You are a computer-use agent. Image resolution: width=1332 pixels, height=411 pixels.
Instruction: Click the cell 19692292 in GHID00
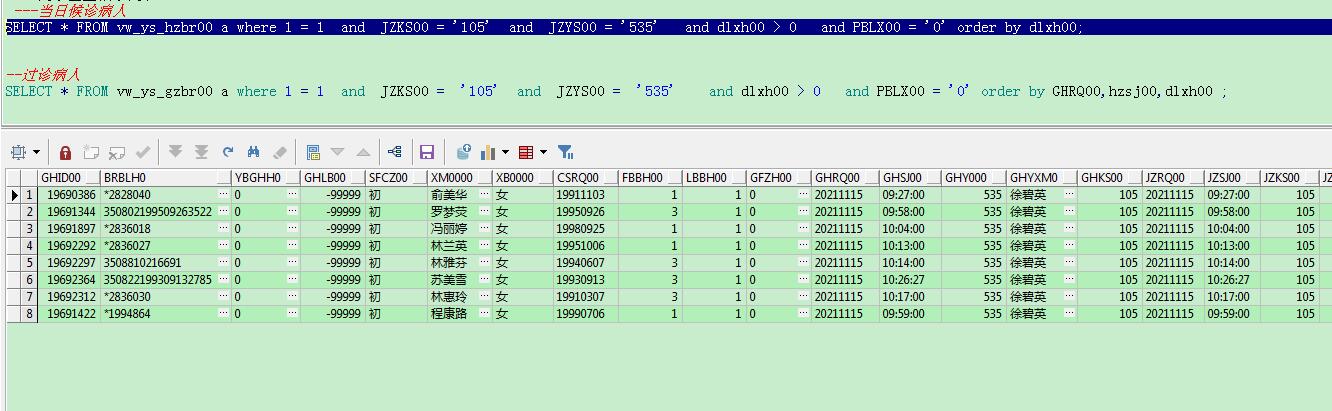click(69, 246)
